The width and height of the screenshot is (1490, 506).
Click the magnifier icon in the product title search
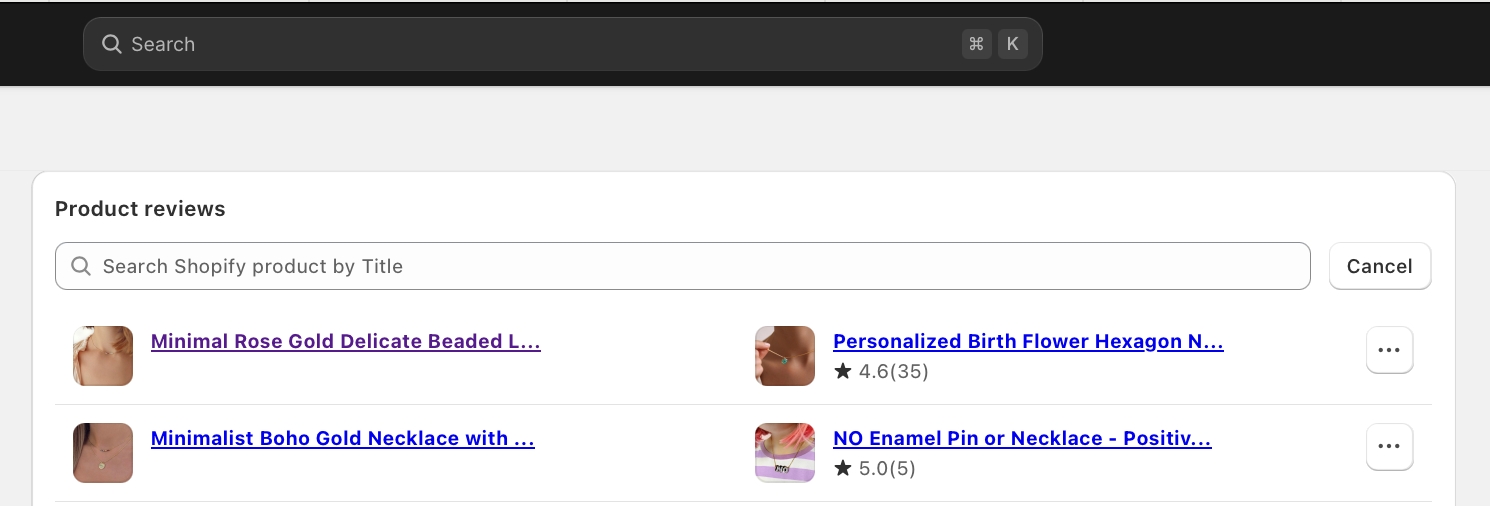(81, 266)
